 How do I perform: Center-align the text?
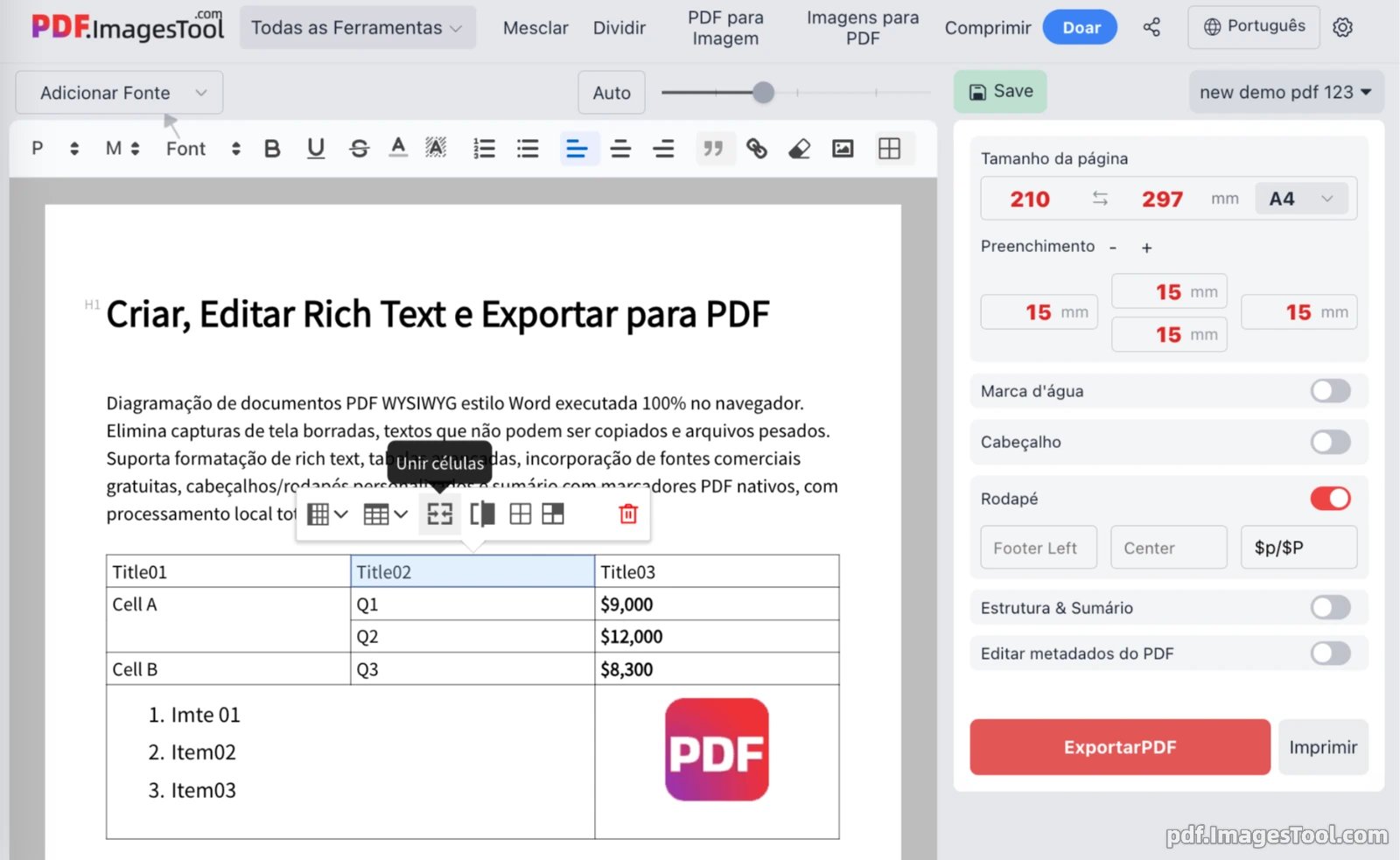[x=620, y=149]
